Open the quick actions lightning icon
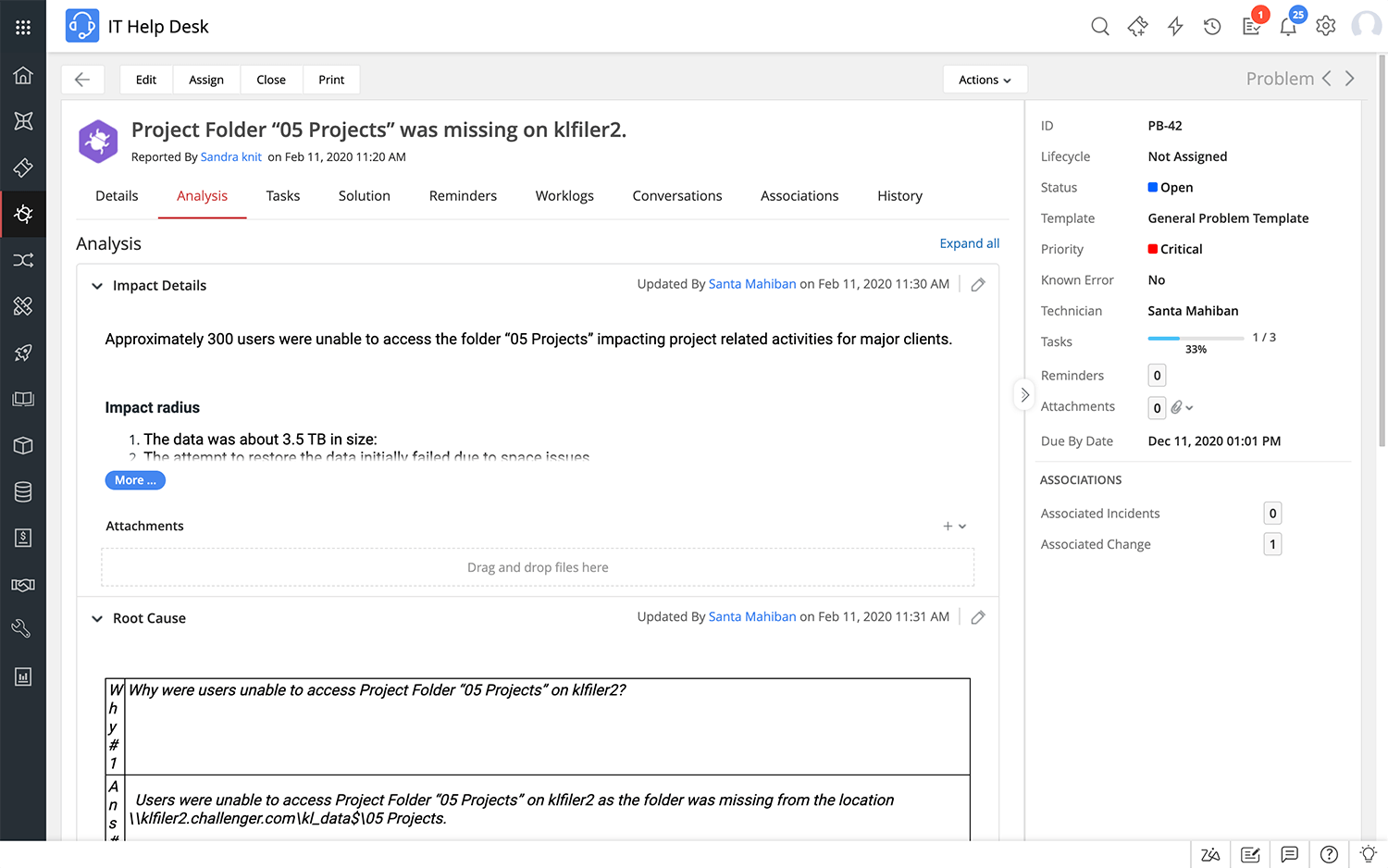 click(x=1175, y=26)
